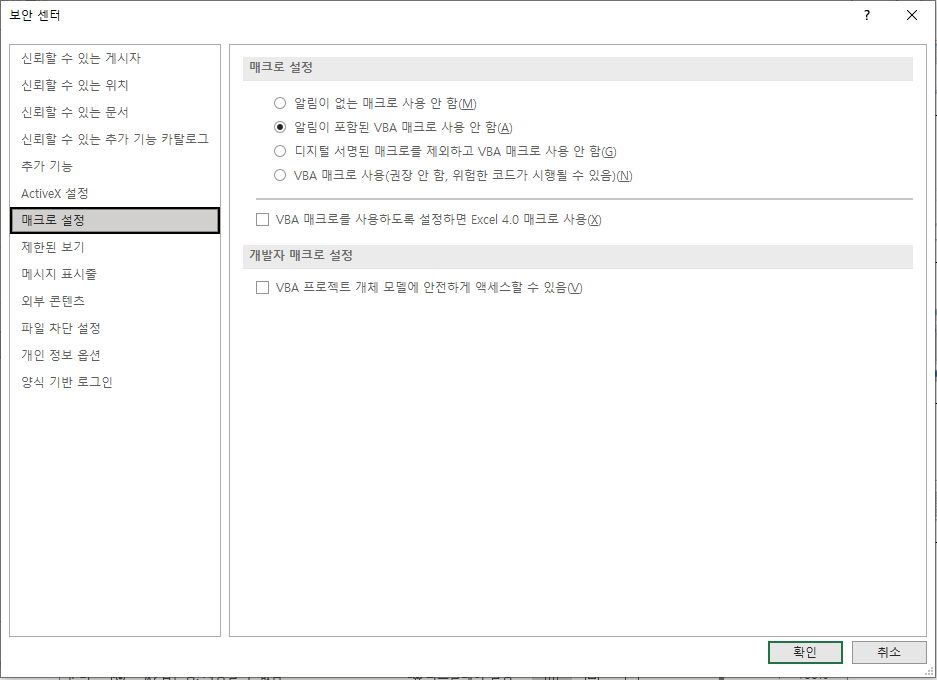Image resolution: width=937 pixels, height=680 pixels.
Task: Click the '매크로 설정' section header text
Action: [281, 68]
